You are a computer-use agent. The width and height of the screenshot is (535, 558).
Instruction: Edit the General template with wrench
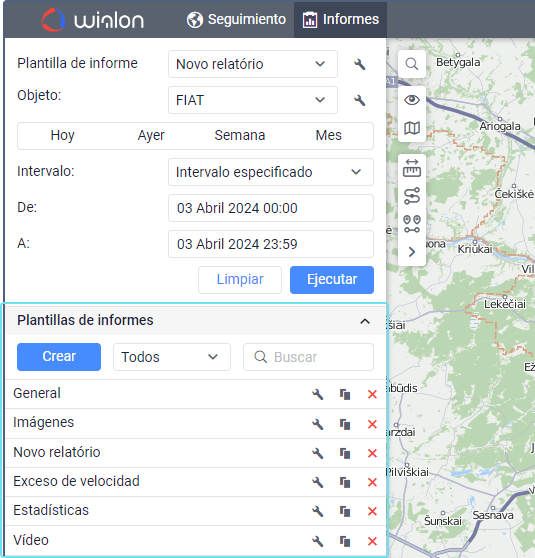click(318, 394)
